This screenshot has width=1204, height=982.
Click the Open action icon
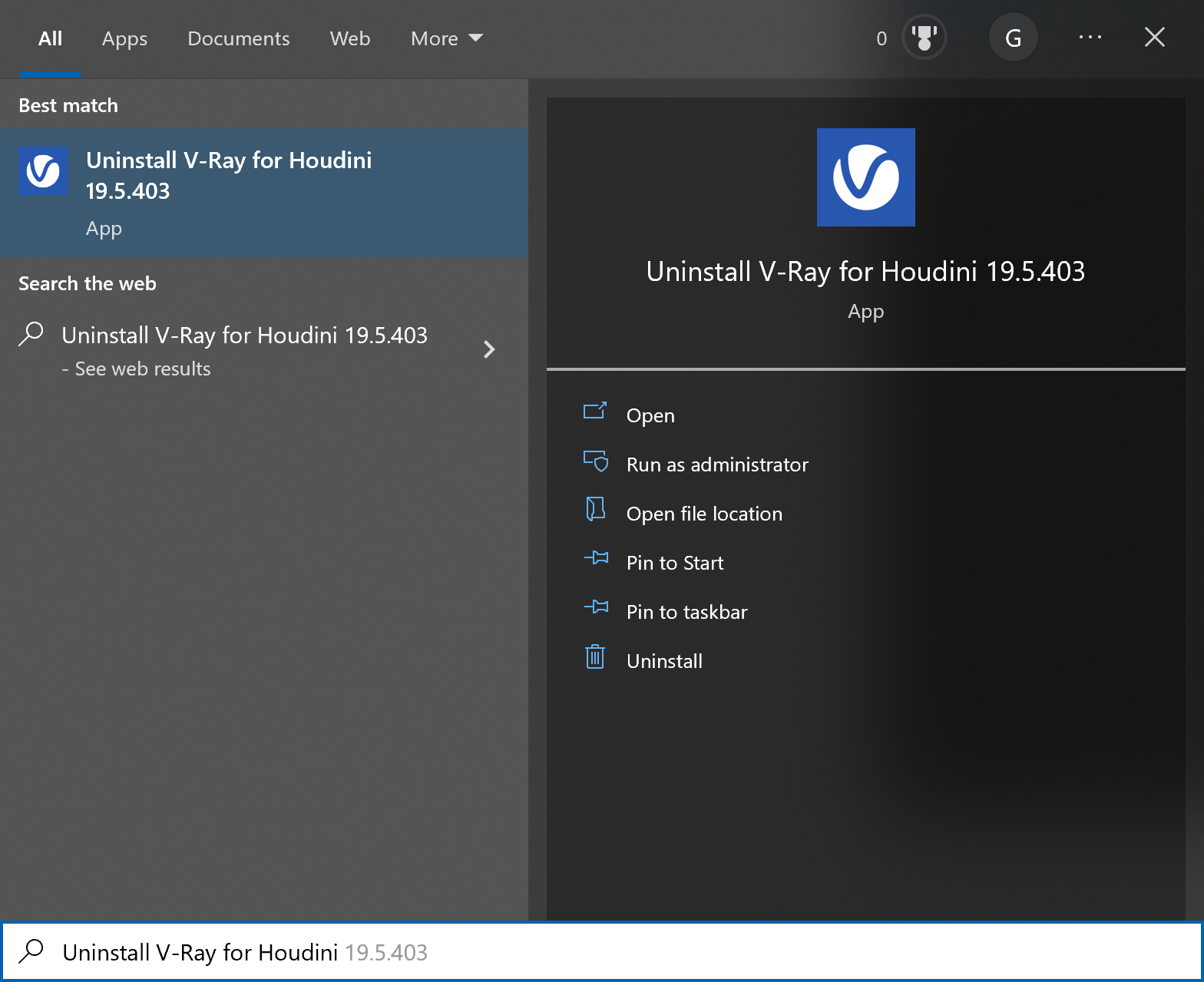[x=595, y=412]
